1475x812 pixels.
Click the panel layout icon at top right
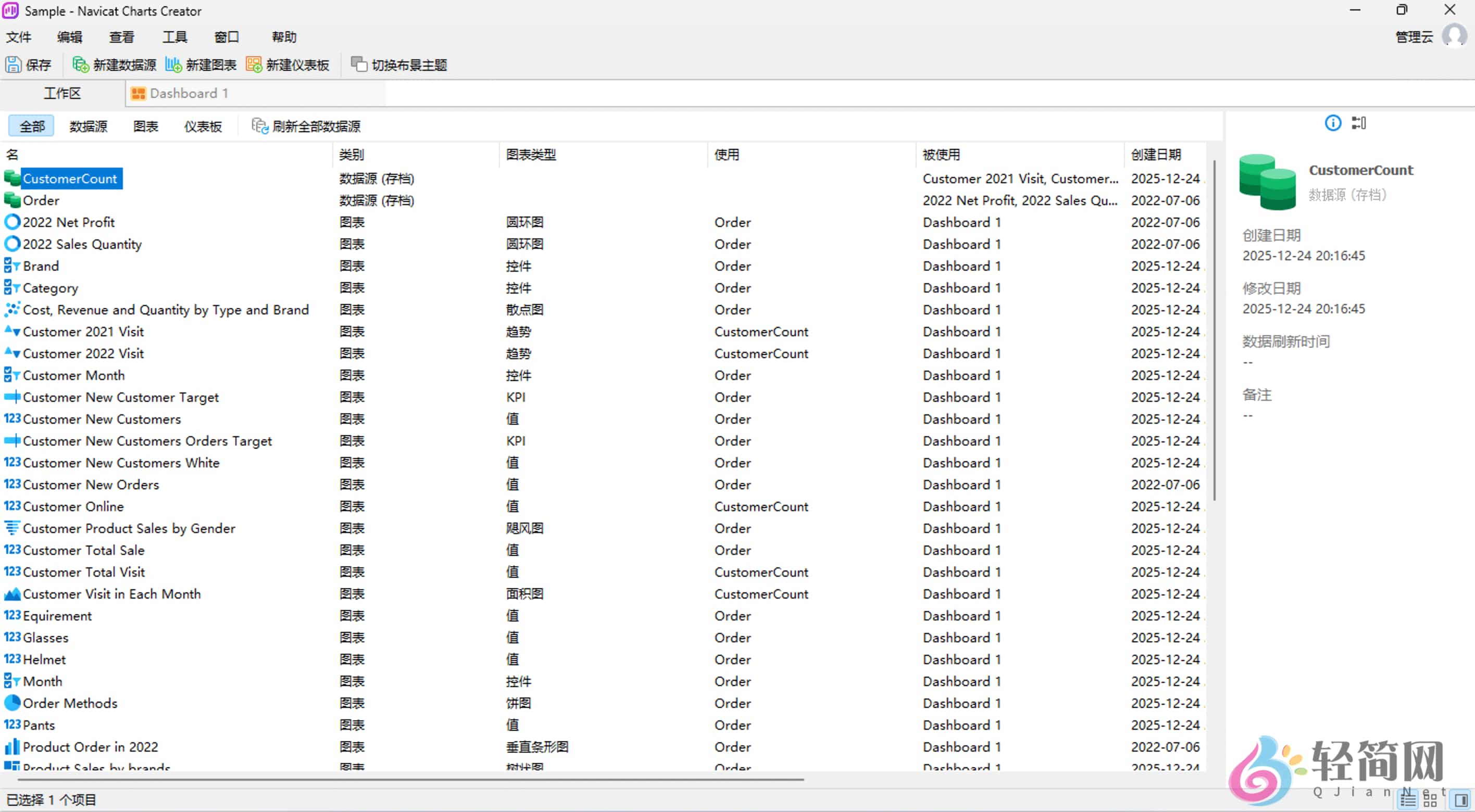pyautogui.click(x=1359, y=123)
